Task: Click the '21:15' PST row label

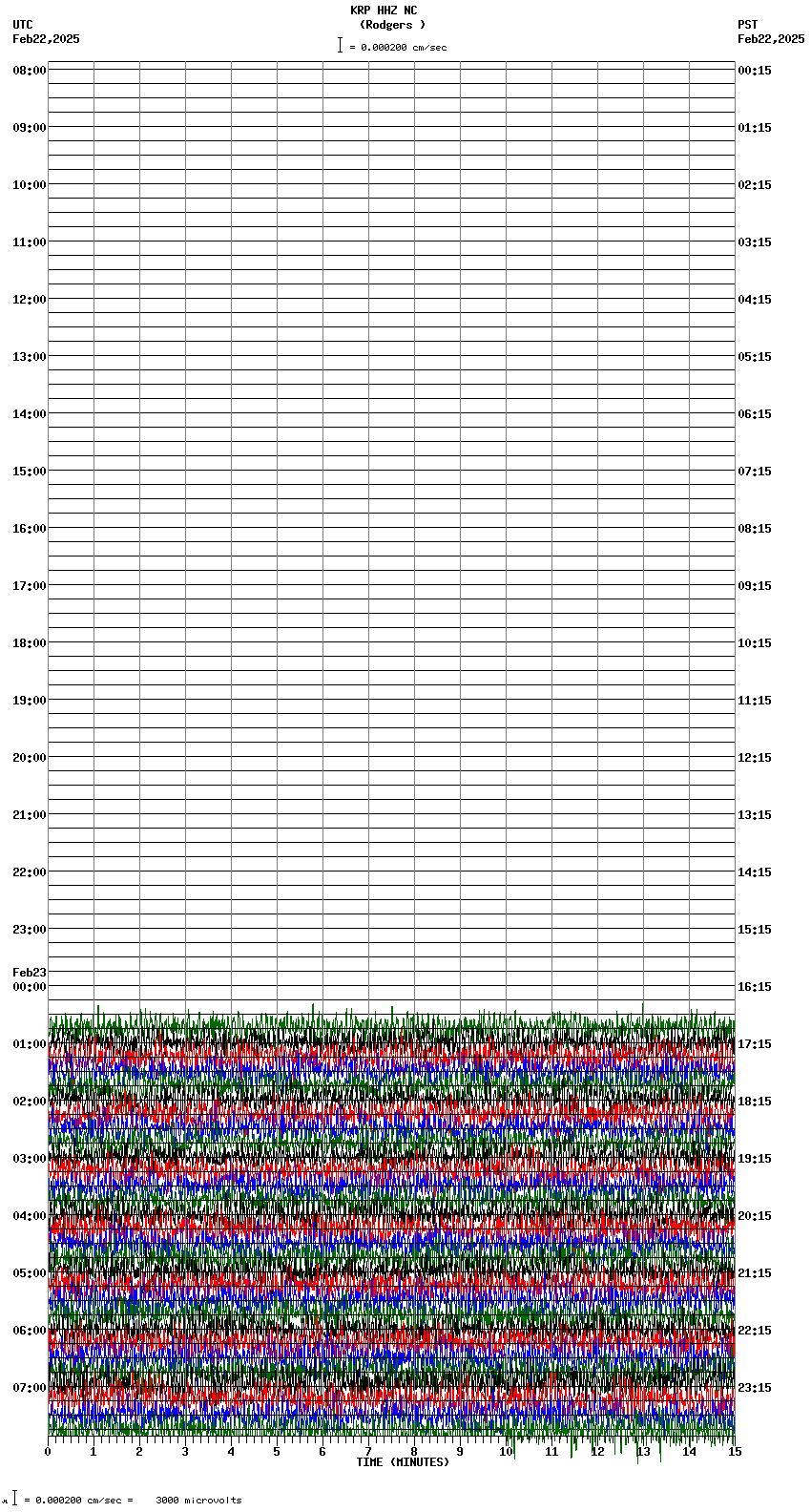Action: point(755,1273)
